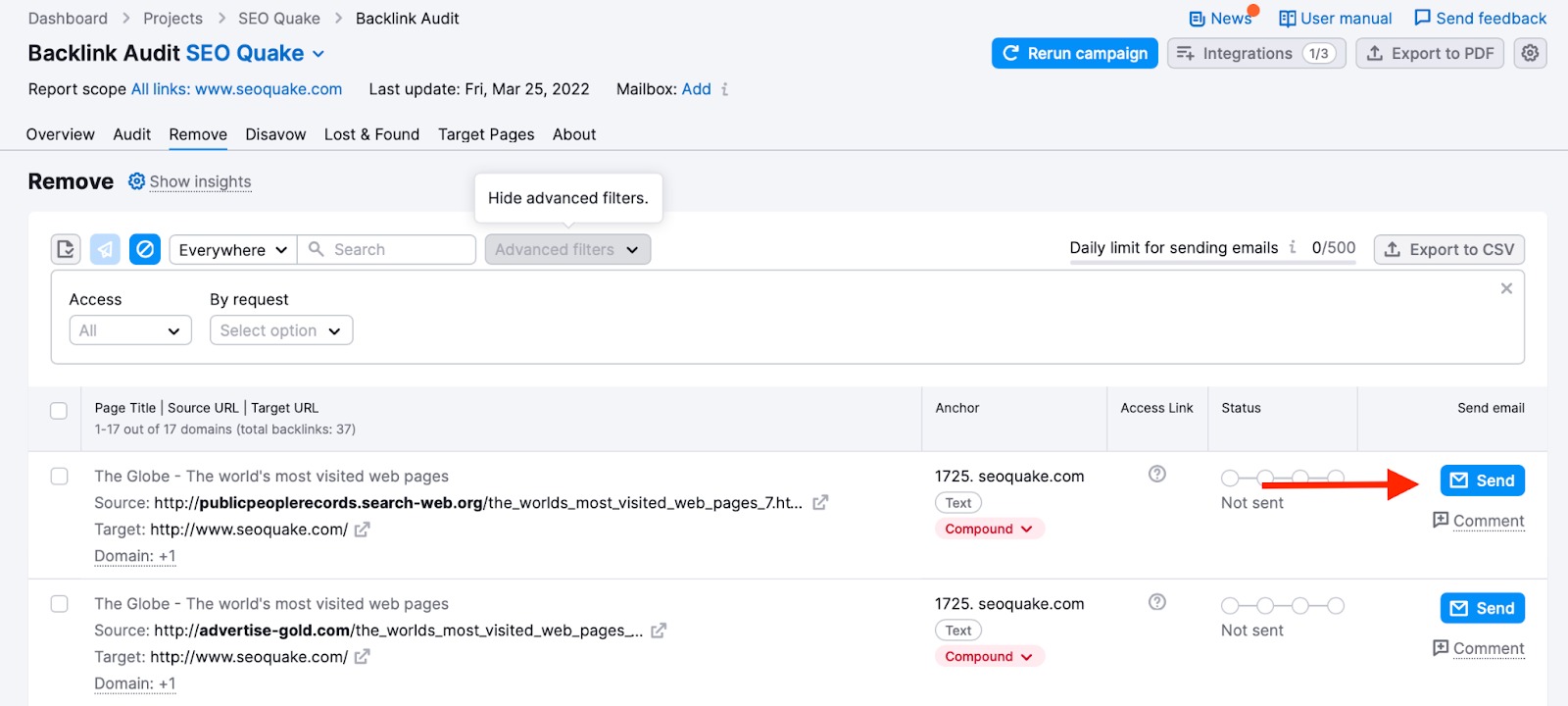Click access link question icon in second row
Image resolution: width=1568 pixels, height=706 pixels.
pyautogui.click(x=1157, y=601)
